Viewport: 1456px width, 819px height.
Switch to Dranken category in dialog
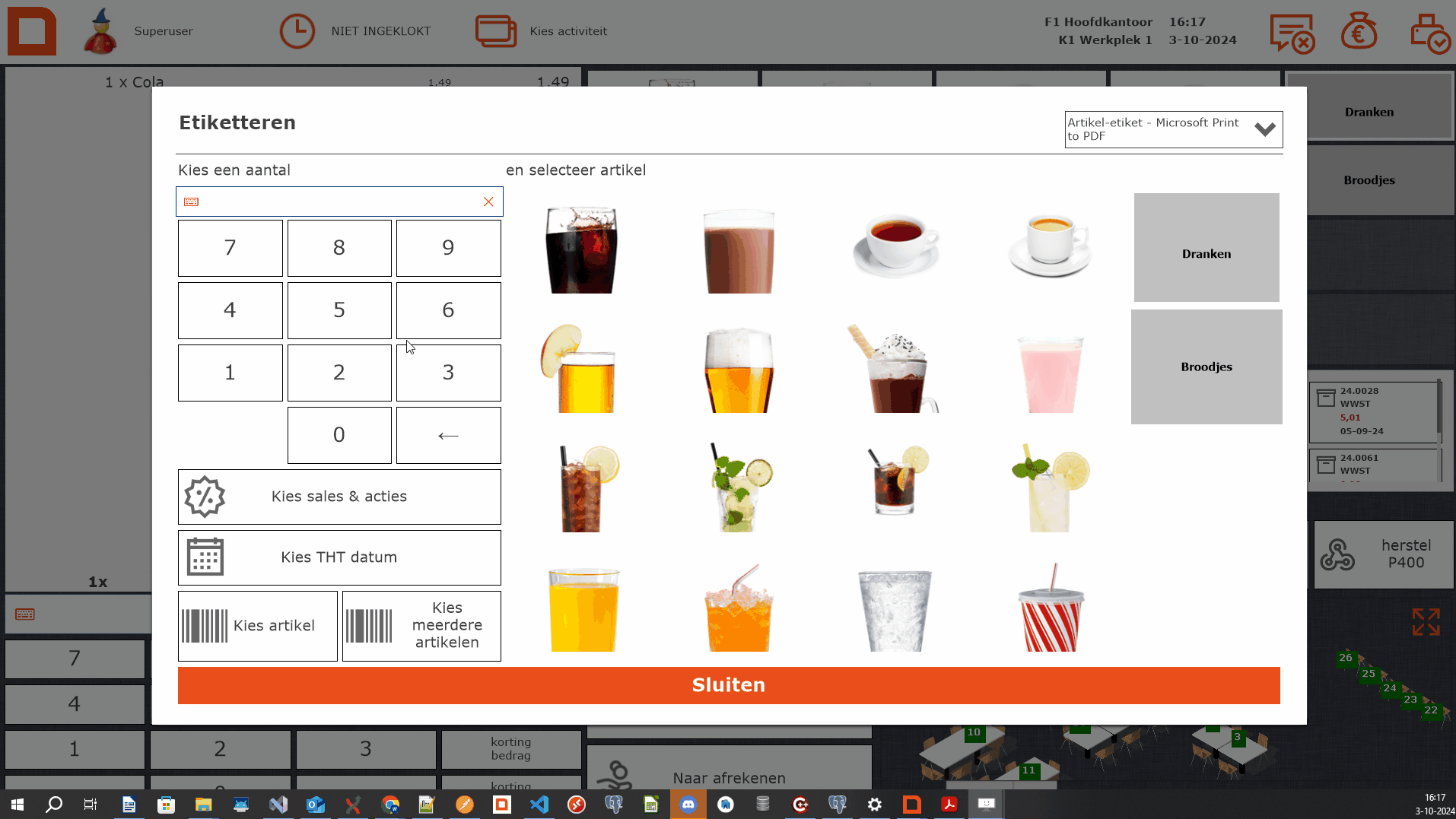pos(1206,248)
